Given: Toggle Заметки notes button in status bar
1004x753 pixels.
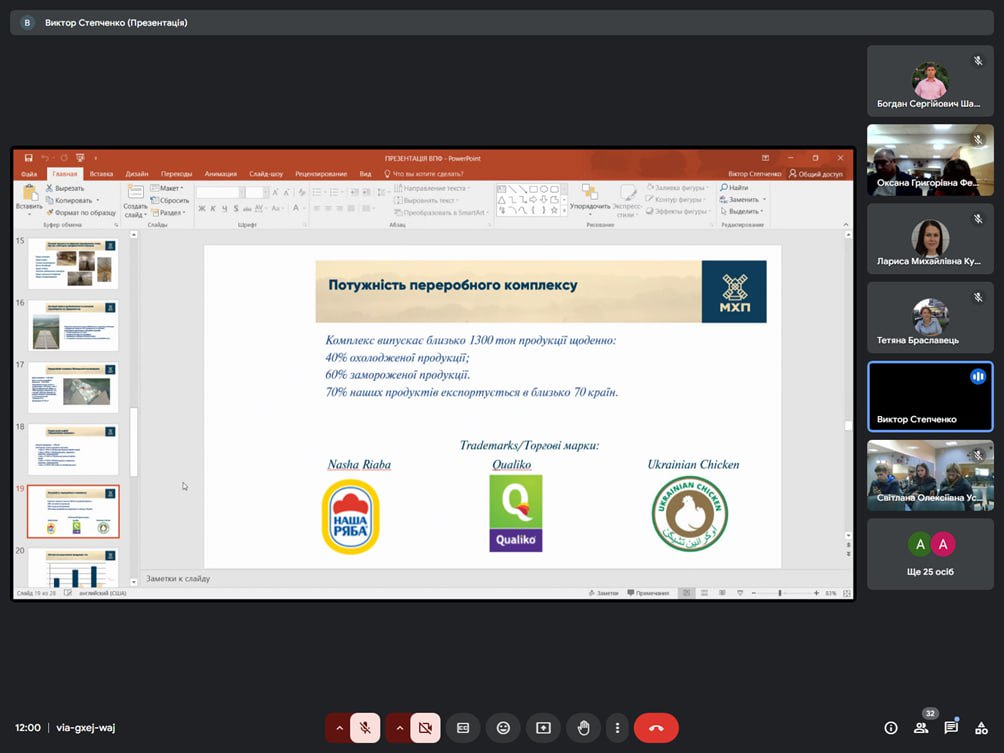Looking at the screenshot, I should (603, 593).
